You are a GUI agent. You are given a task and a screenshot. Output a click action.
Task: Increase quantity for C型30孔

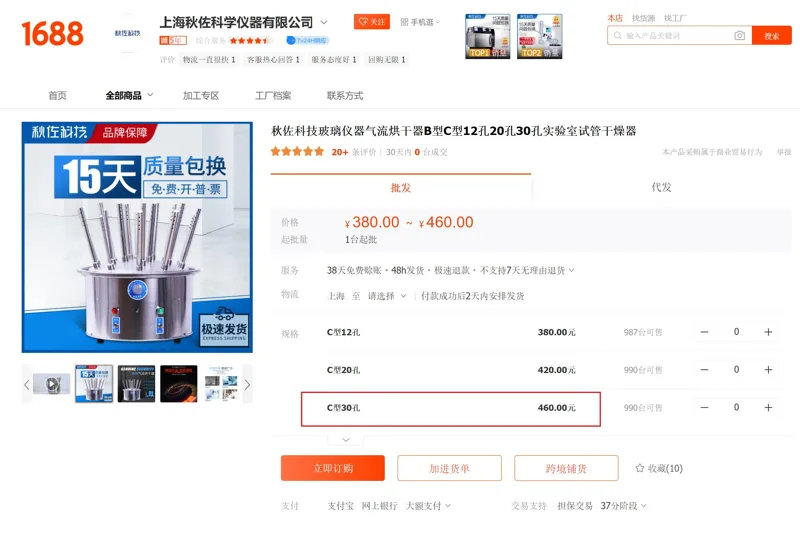pos(768,407)
